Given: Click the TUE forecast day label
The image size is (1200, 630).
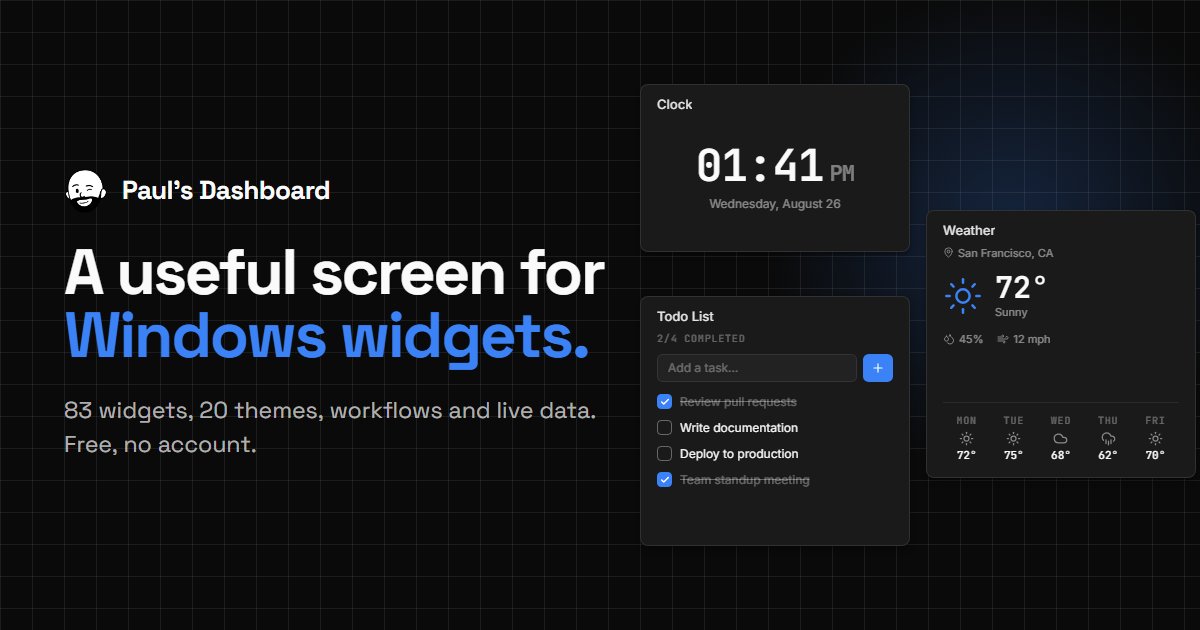Looking at the screenshot, I should [x=1013, y=421].
